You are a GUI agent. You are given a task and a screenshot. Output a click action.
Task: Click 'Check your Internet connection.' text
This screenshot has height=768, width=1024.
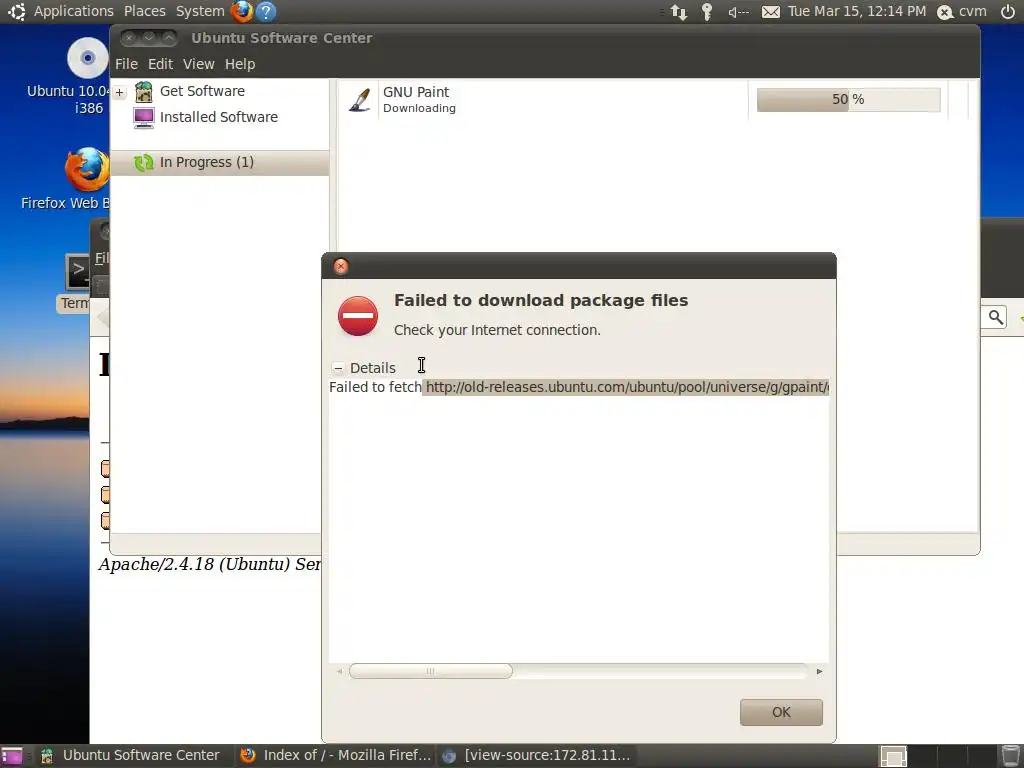(497, 330)
